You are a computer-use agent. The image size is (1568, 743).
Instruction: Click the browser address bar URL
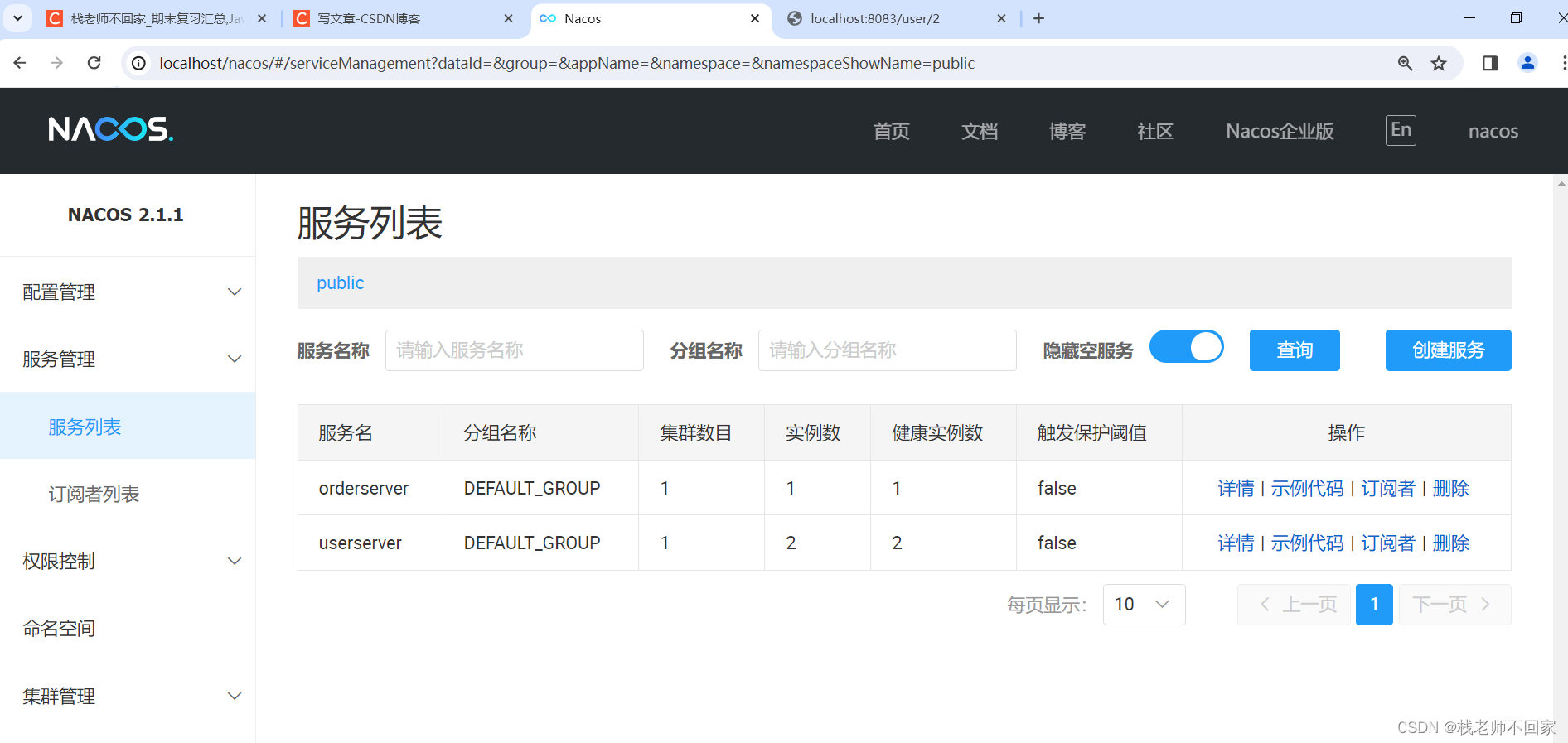(x=567, y=63)
